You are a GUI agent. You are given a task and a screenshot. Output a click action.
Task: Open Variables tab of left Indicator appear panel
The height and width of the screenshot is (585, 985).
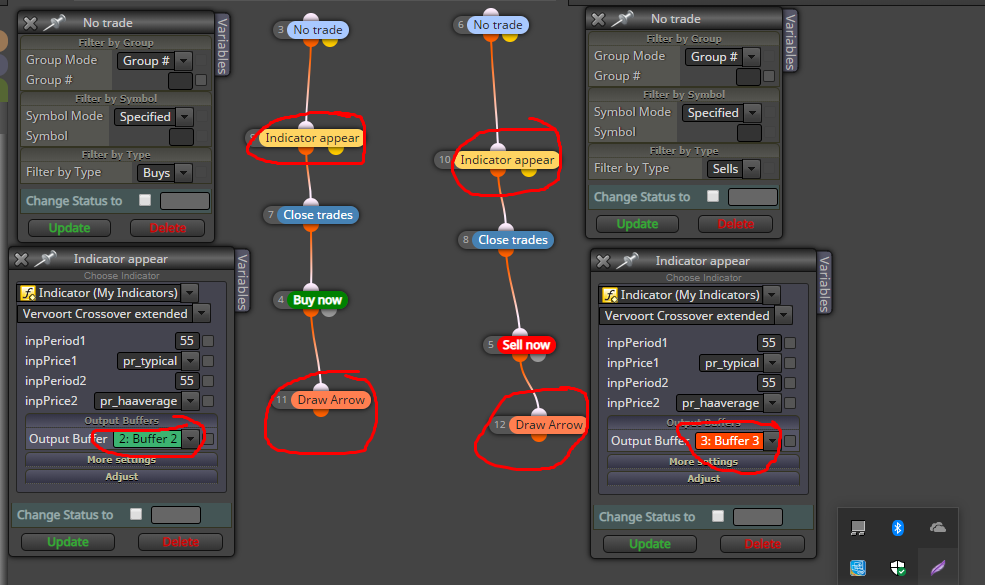pos(242,282)
